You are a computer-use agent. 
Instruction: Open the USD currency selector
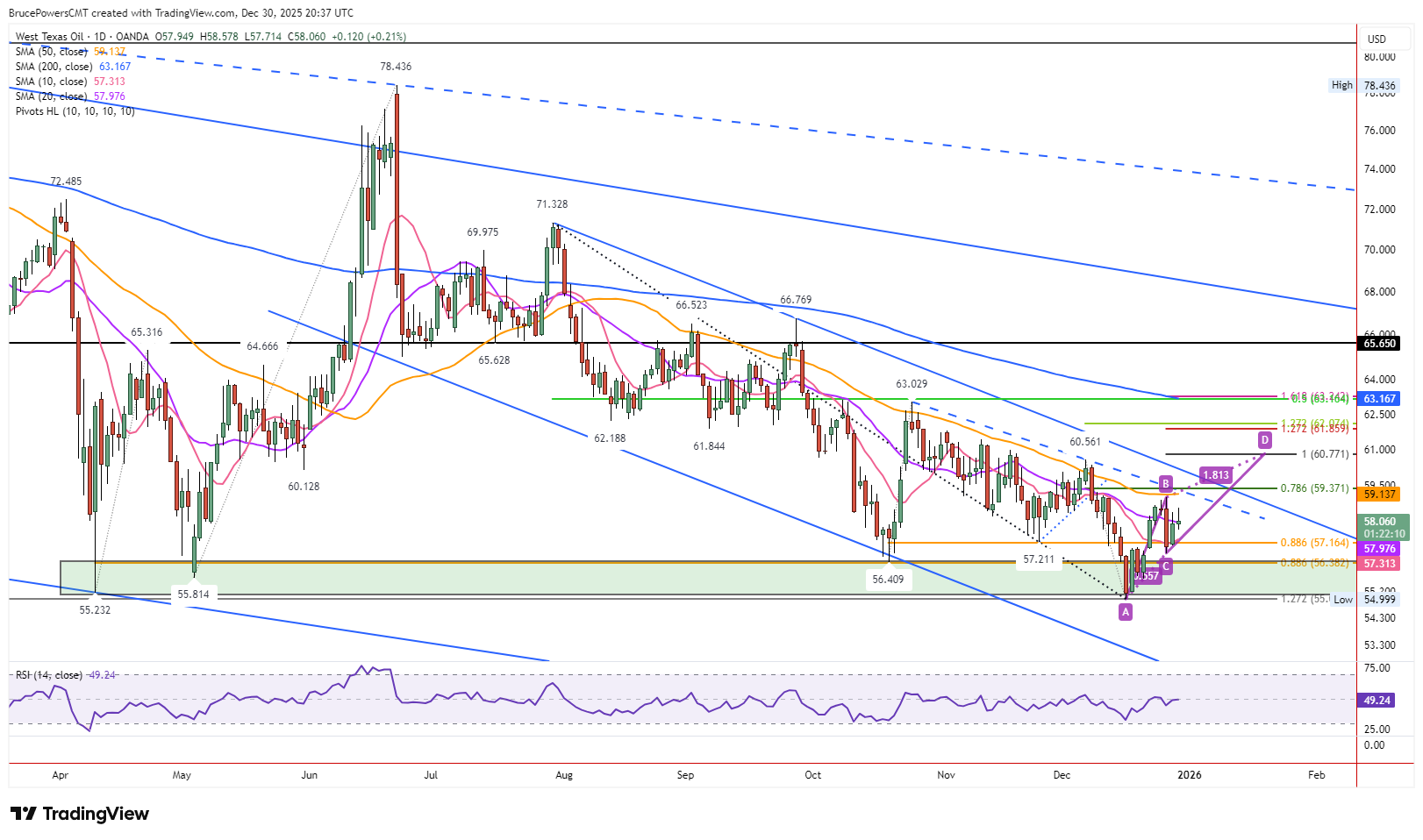click(x=1377, y=39)
